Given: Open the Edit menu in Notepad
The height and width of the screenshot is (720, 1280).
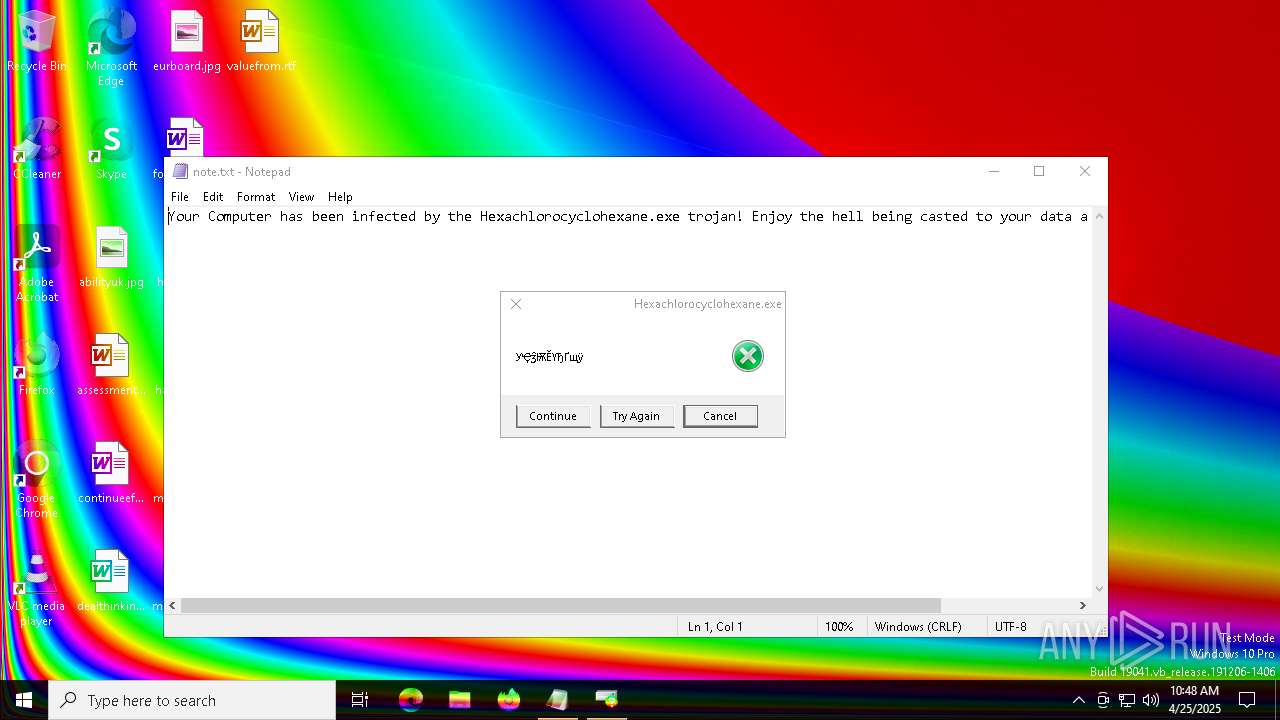Looking at the screenshot, I should tap(213, 197).
